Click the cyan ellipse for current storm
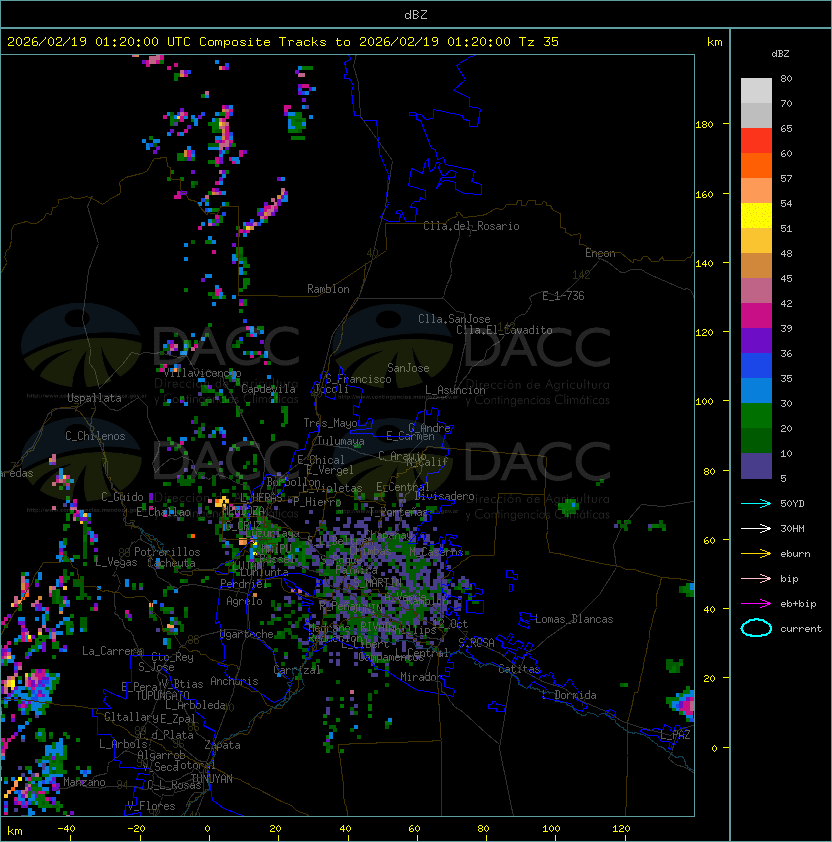The width and height of the screenshot is (832, 842). [756, 628]
